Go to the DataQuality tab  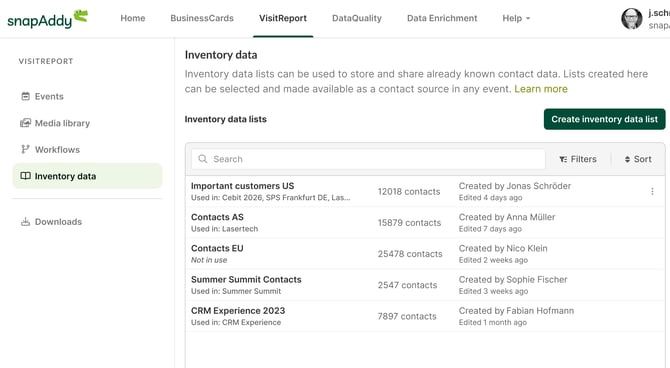357,18
